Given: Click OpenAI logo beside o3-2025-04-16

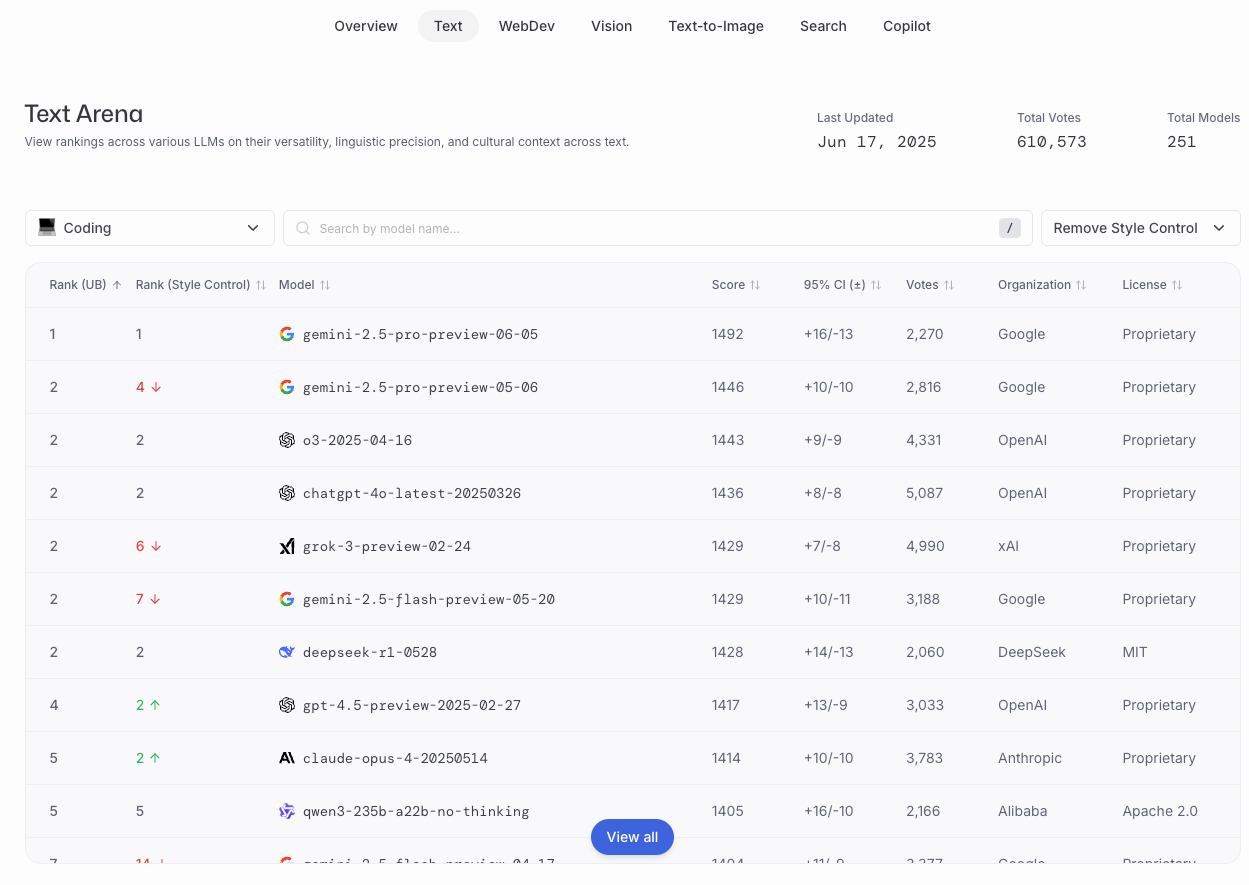Looking at the screenshot, I should click(x=287, y=440).
